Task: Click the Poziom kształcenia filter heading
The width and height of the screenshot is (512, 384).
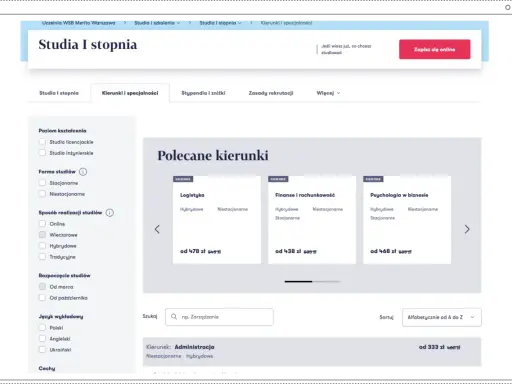Action: (63, 131)
